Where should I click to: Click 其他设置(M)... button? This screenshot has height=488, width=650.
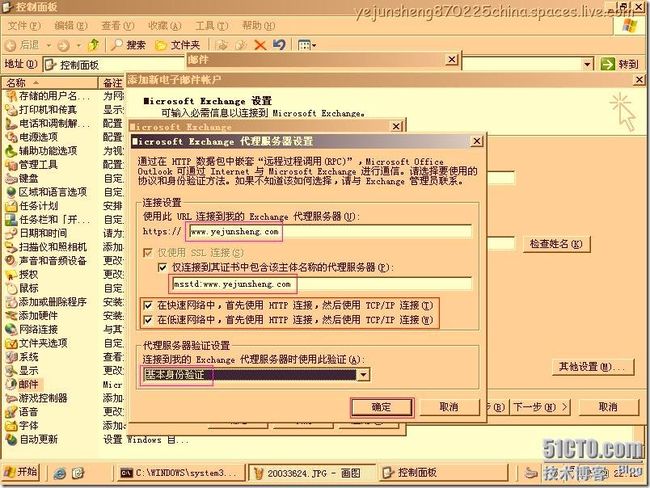593,367
